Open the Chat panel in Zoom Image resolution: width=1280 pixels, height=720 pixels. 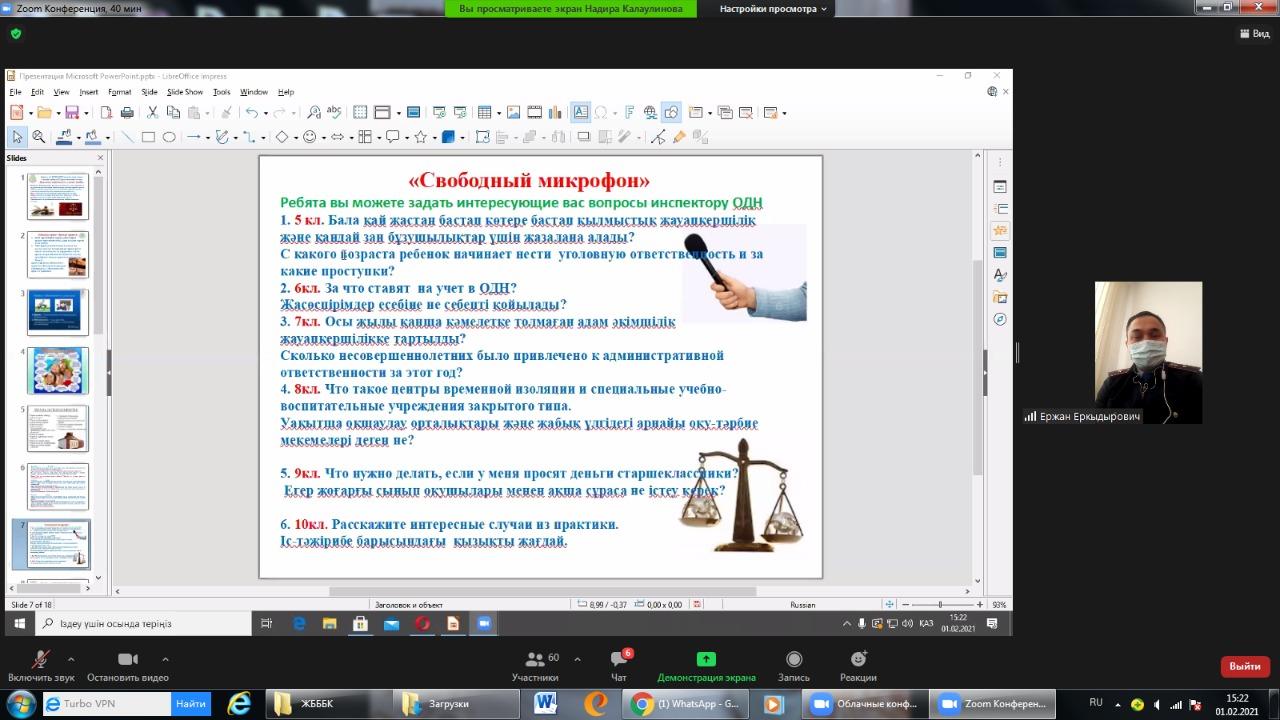coord(619,666)
